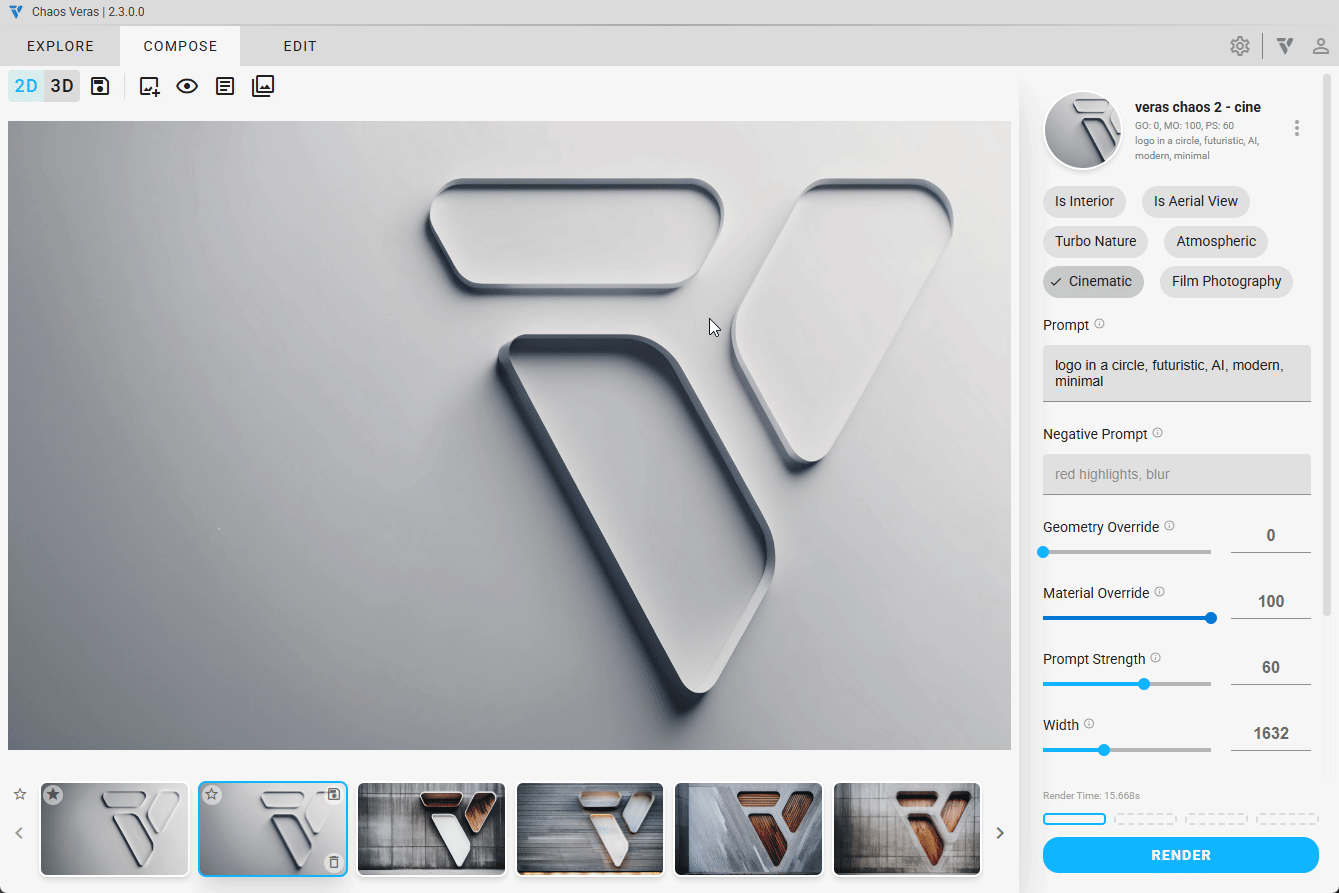Enable the Film Photography chip
1339x893 pixels.
point(1226,281)
